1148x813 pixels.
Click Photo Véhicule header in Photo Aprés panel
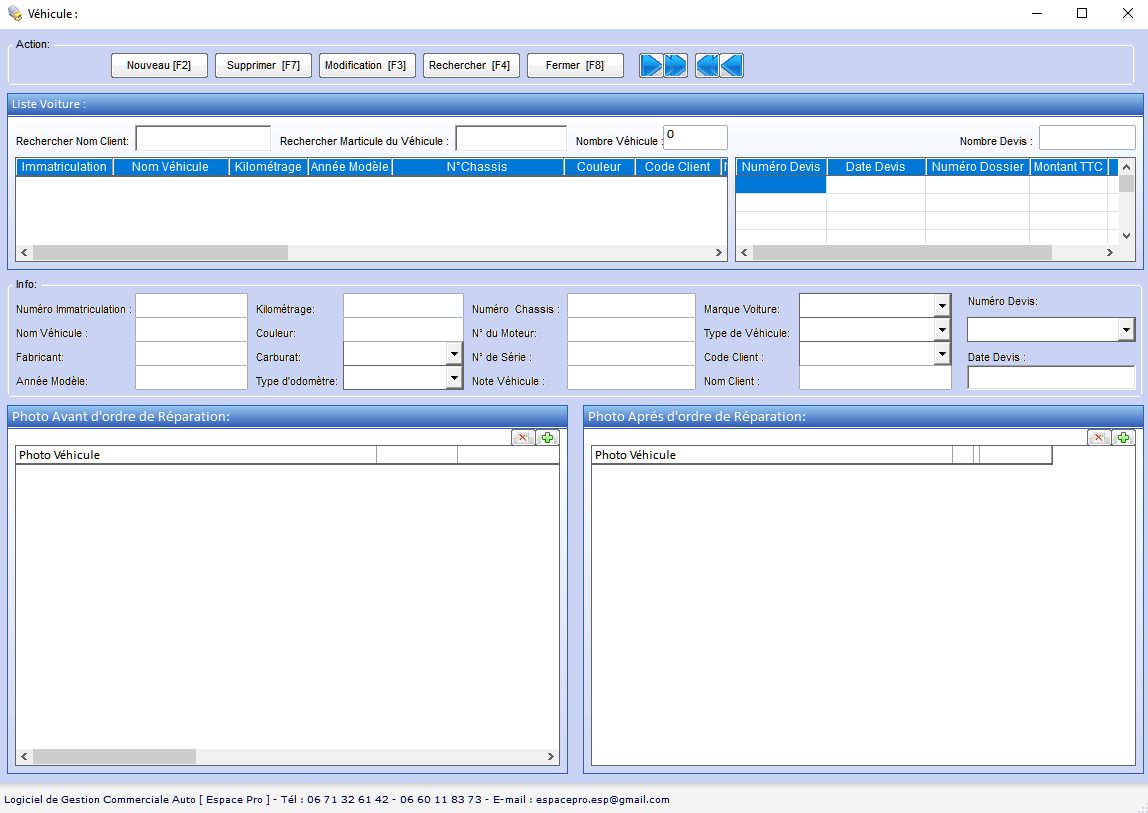coord(772,455)
